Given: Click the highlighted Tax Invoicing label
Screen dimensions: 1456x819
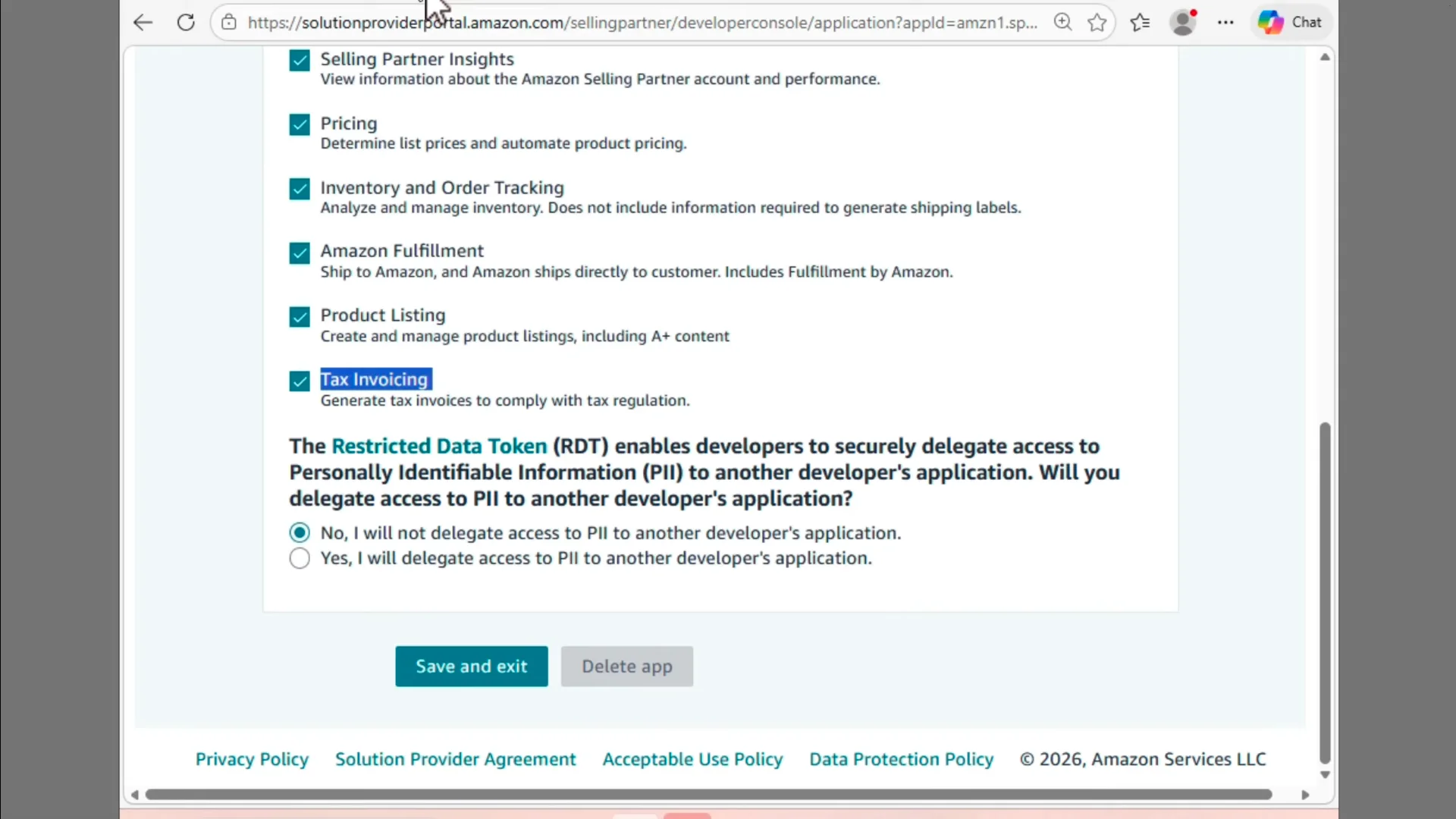Looking at the screenshot, I should tap(375, 379).
